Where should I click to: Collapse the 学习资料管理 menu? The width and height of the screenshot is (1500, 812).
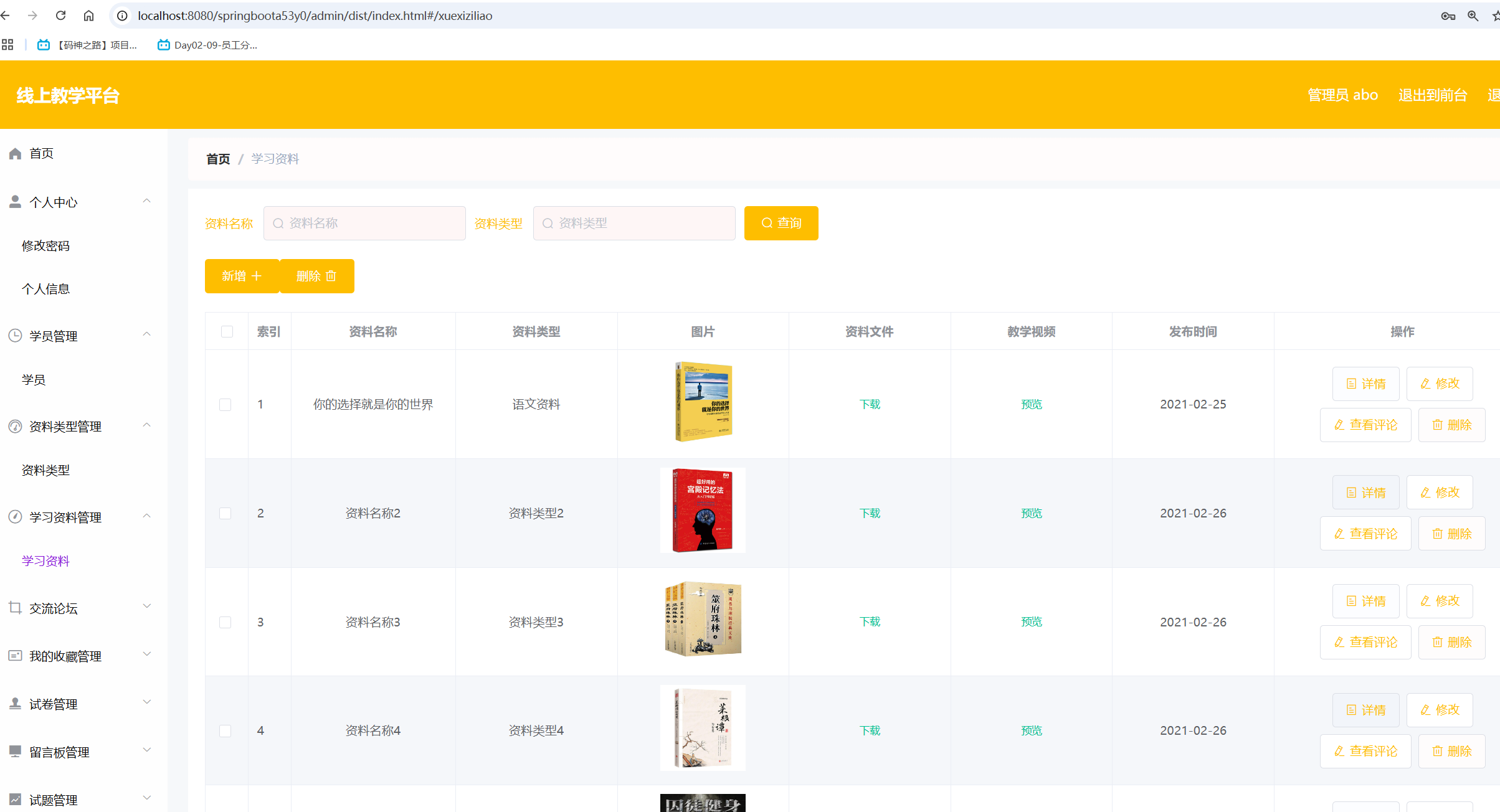(x=83, y=517)
